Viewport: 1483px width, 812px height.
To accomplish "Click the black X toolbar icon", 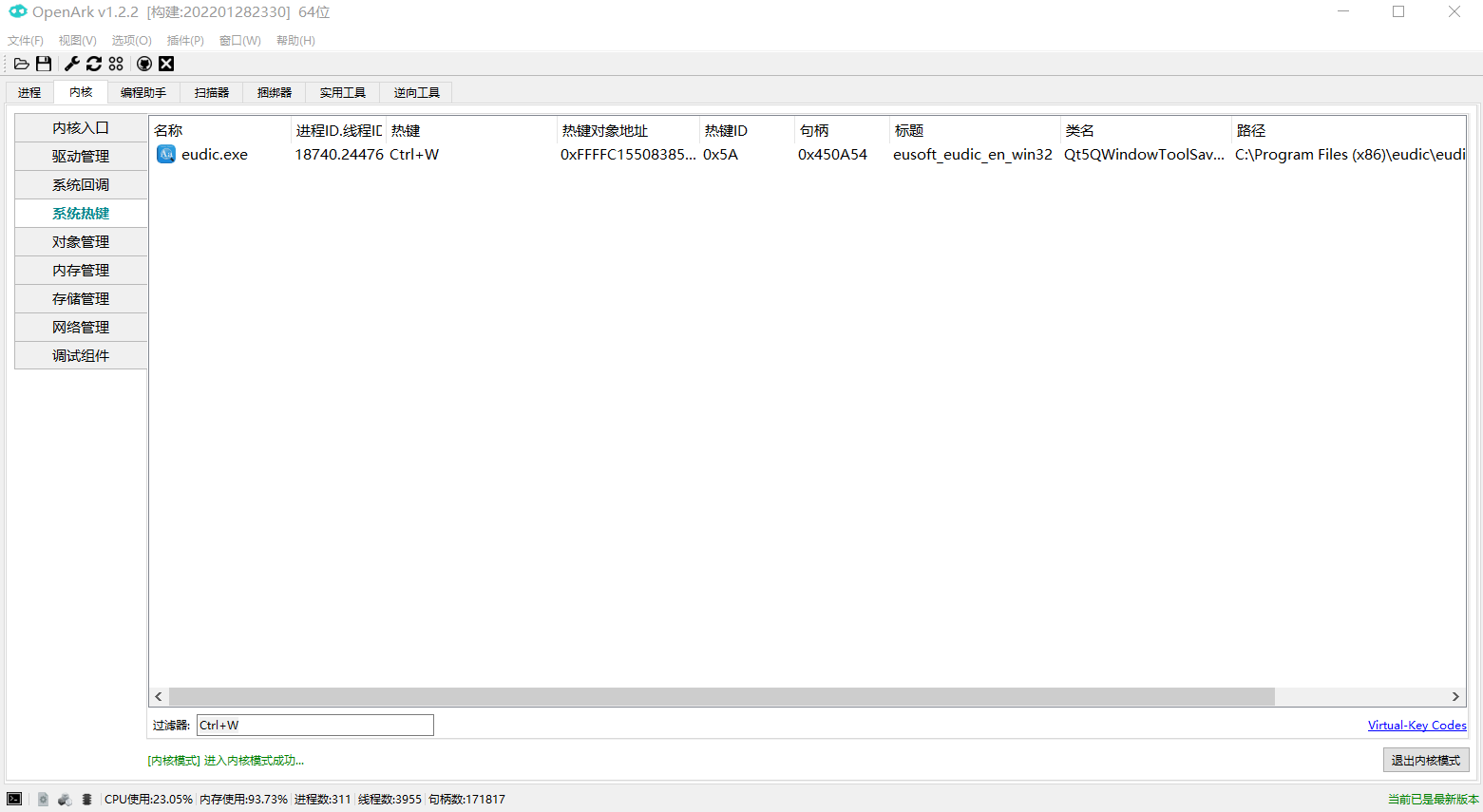I will click(x=166, y=64).
